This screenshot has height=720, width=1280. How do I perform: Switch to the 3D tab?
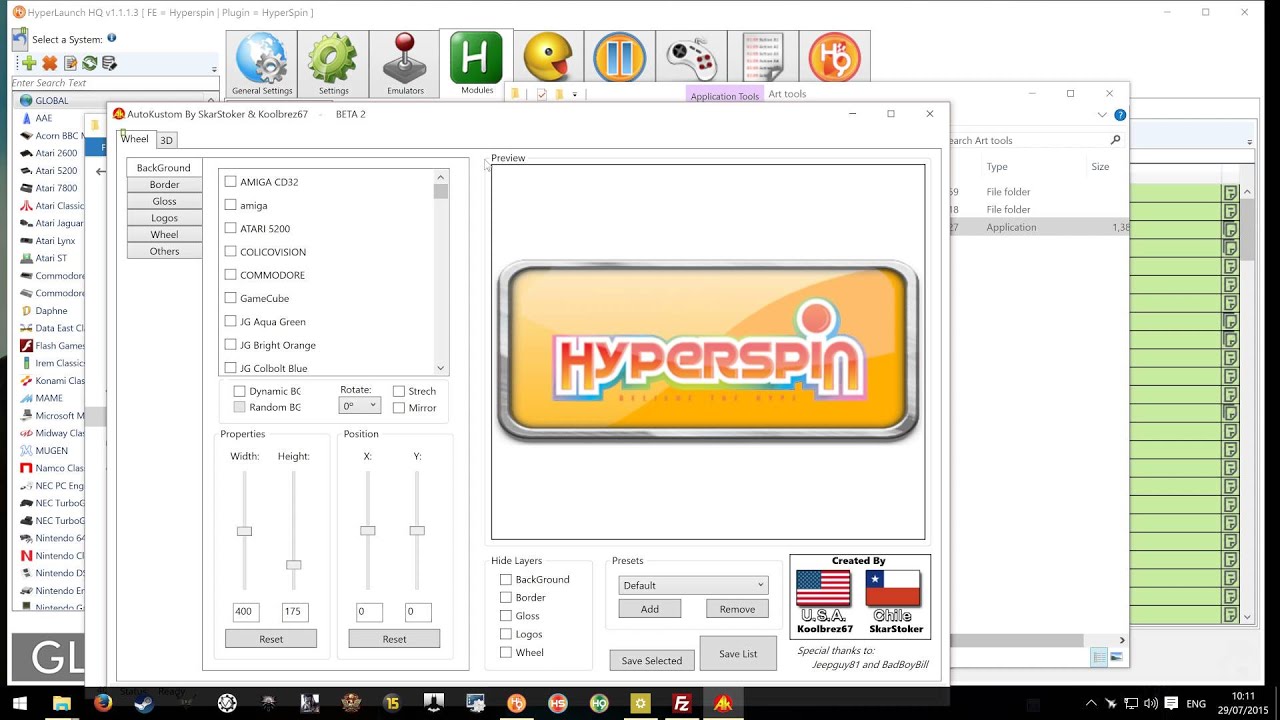point(167,140)
